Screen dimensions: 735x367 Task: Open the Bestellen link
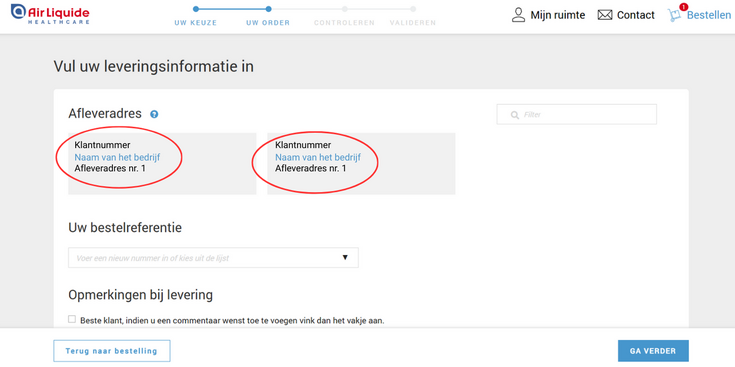point(709,15)
